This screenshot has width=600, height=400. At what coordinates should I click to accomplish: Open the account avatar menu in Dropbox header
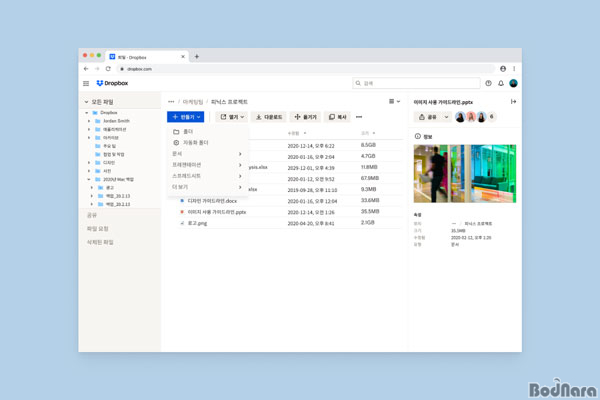click(514, 83)
